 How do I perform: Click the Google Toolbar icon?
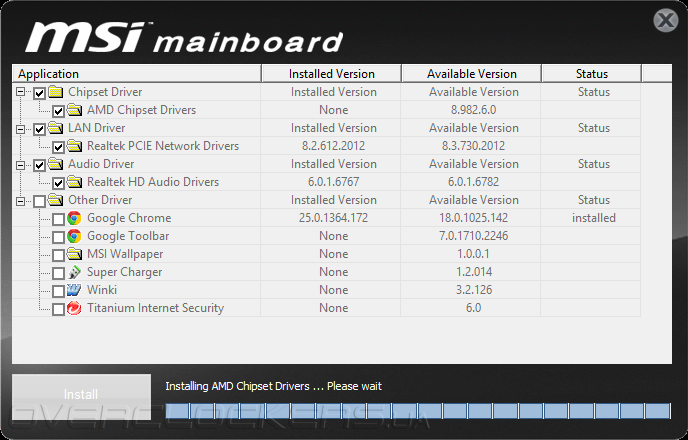click(x=74, y=236)
